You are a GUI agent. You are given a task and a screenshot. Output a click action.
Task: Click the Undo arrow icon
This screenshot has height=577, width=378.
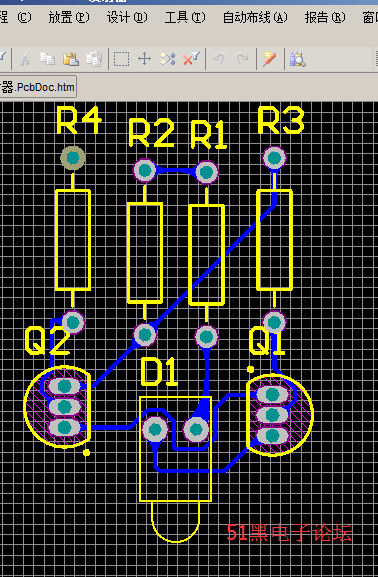coord(219,59)
